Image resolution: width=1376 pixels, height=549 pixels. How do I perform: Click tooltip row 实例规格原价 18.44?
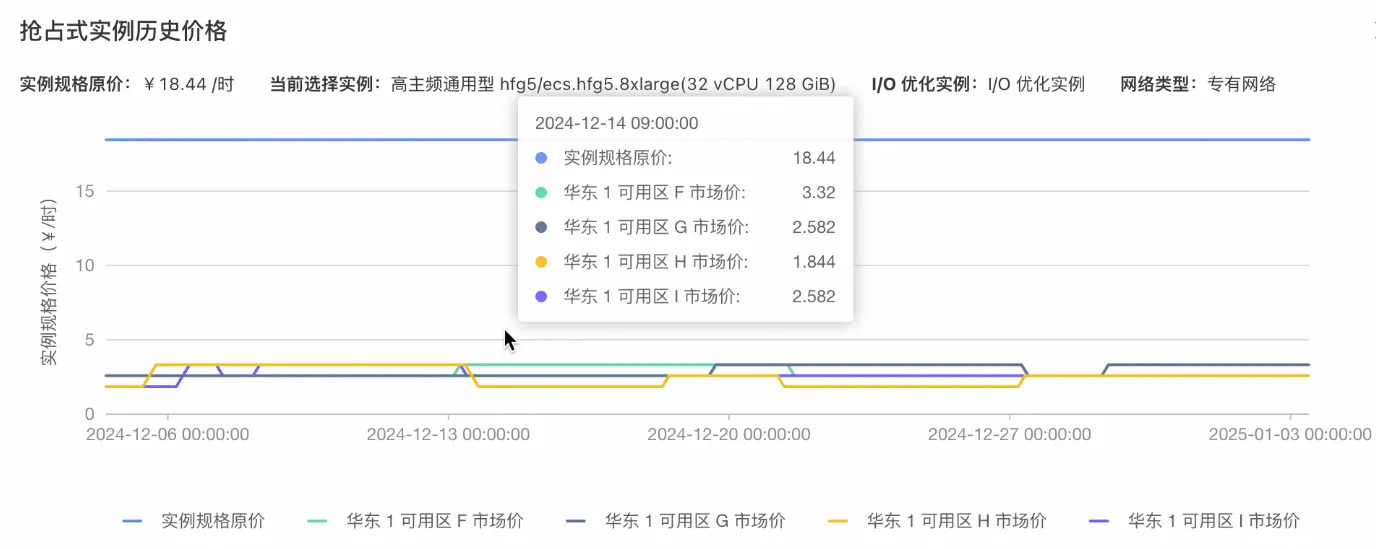pos(685,158)
